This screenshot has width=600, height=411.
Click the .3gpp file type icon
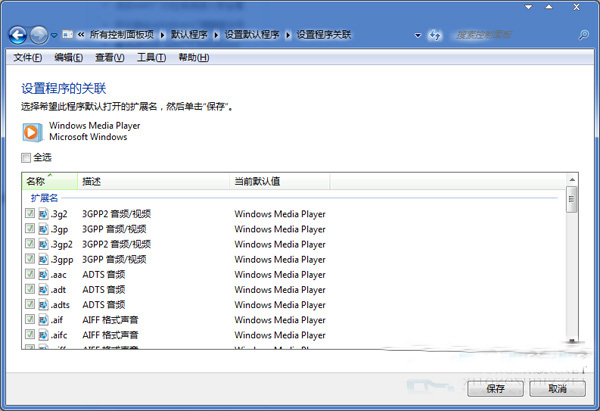43,259
